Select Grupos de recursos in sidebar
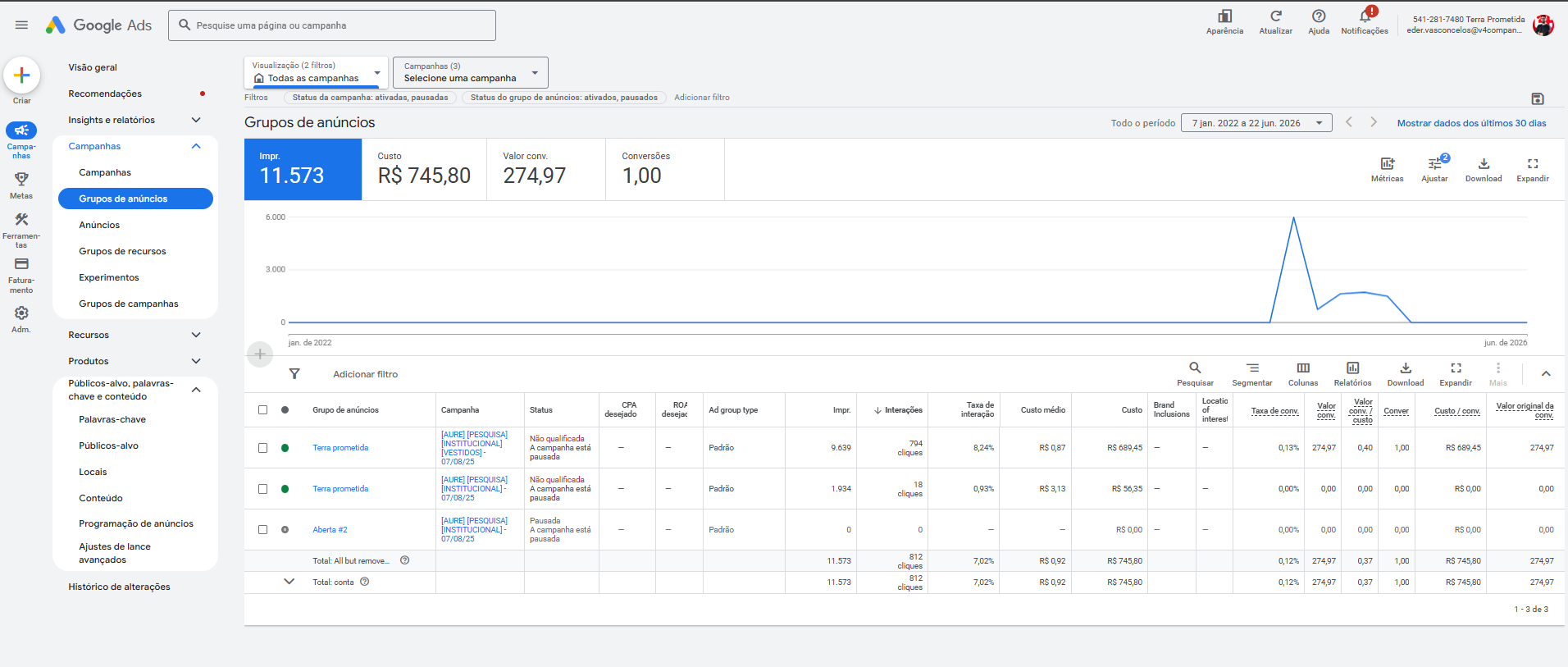Image resolution: width=1568 pixels, height=667 pixels. click(122, 251)
